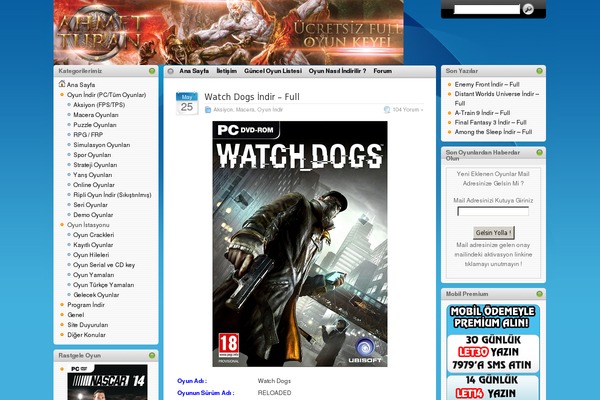Select Simulasyon Oyunları category
The width and height of the screenshot is (600, 400).
click(x=102, y=145)
